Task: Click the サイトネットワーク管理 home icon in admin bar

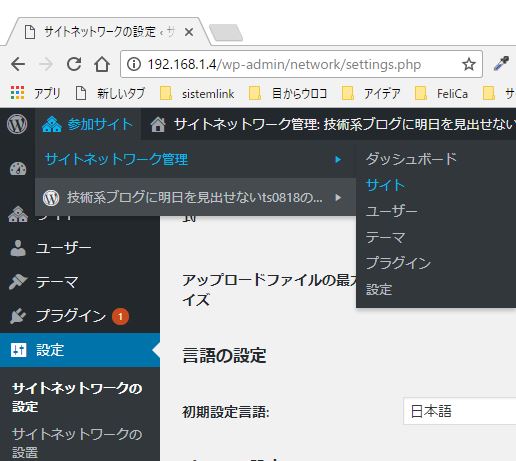Action: pos(158,125)
